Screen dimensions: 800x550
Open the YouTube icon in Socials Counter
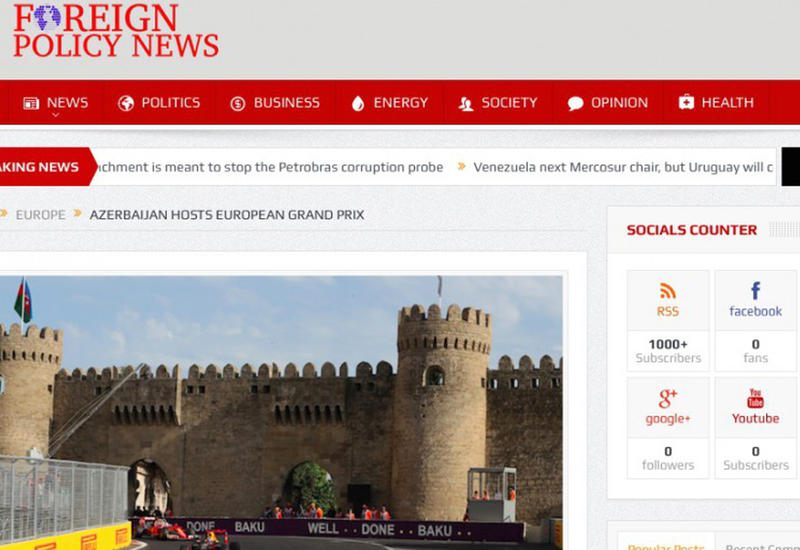755,398
